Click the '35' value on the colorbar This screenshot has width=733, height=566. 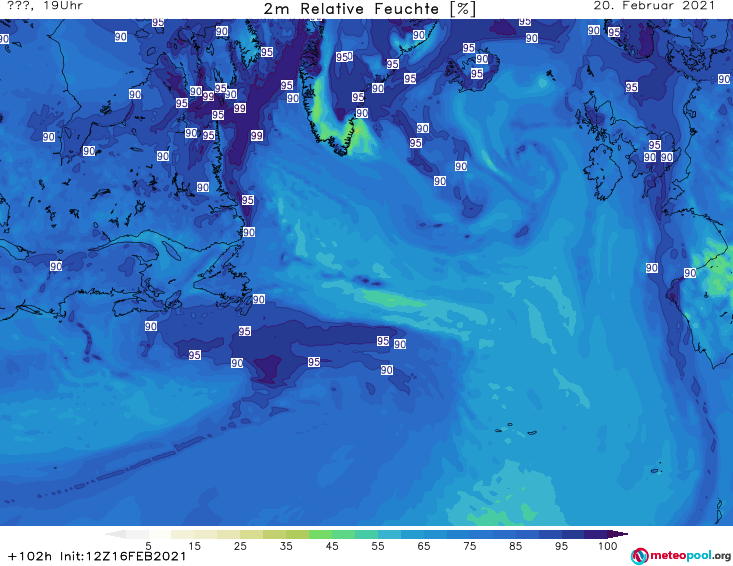(x=286, y=546)
